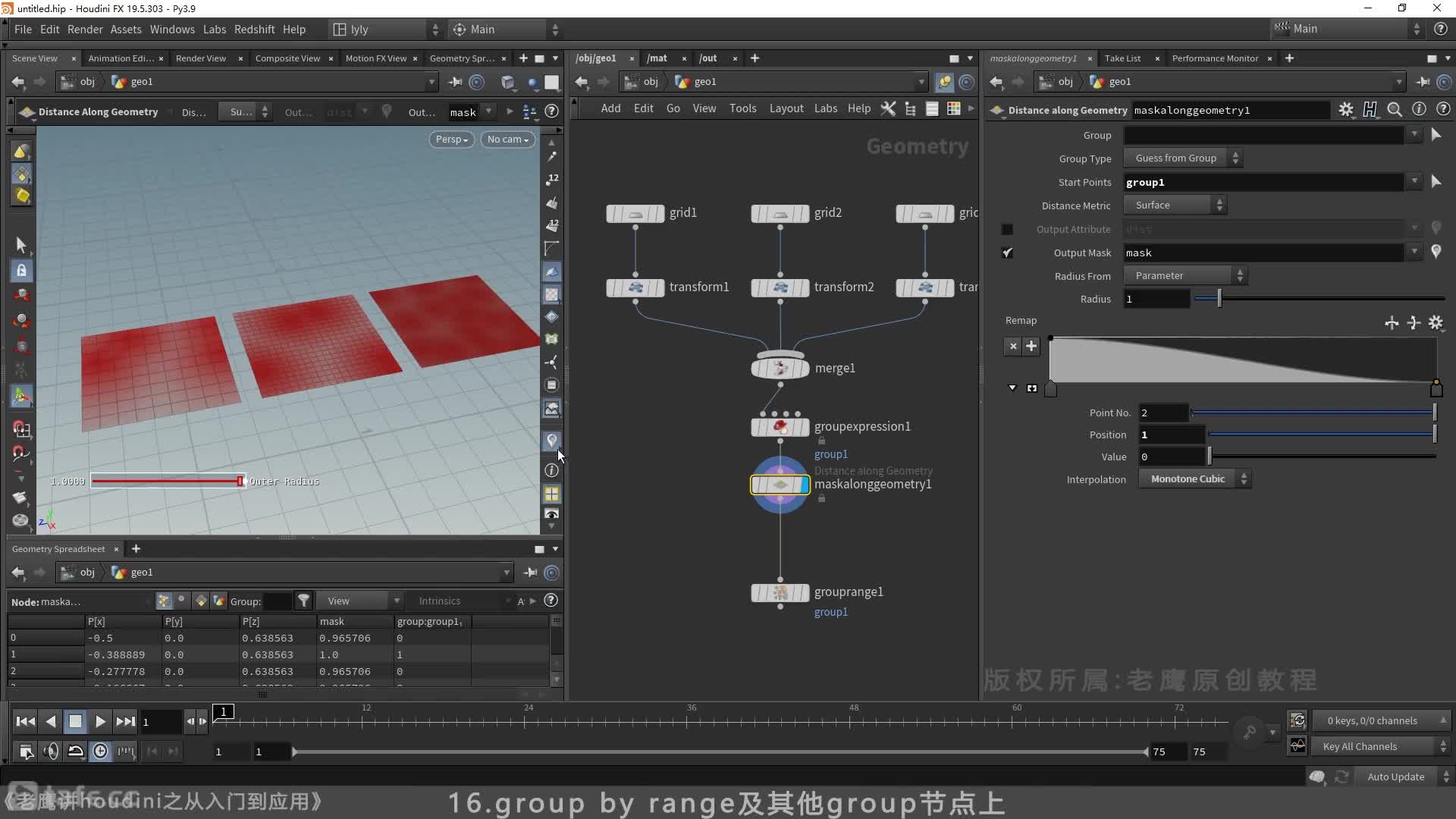1456x819 pixels.
Task: Click the network grid layout icon
Action: 953,108
